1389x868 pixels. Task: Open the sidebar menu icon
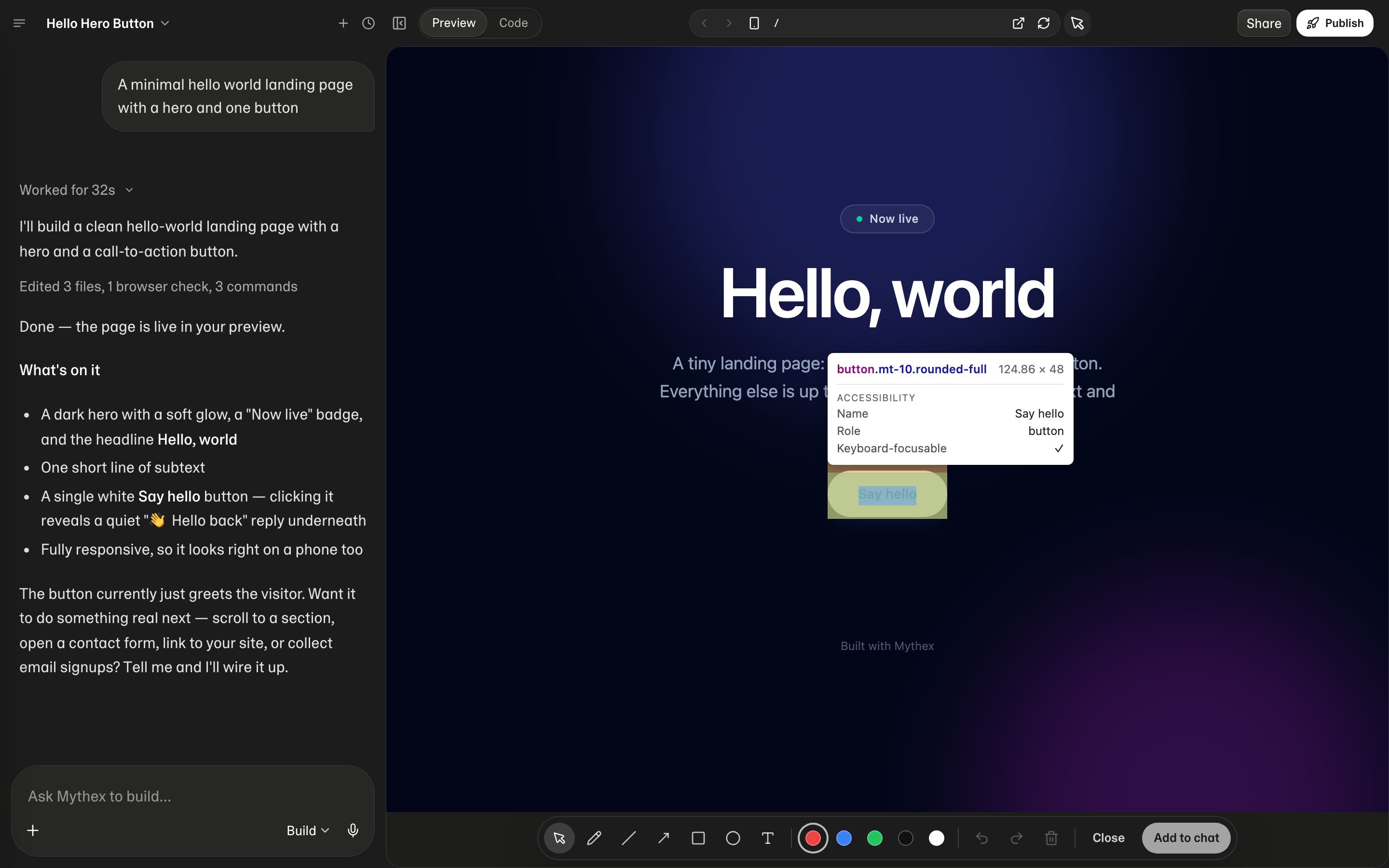[x=19, y=23]
